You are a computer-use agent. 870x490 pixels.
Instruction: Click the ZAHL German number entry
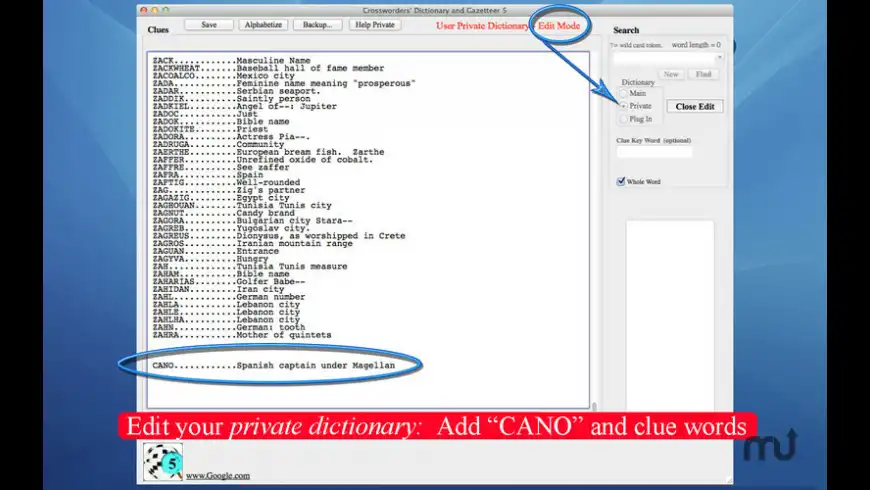point(229,297)
